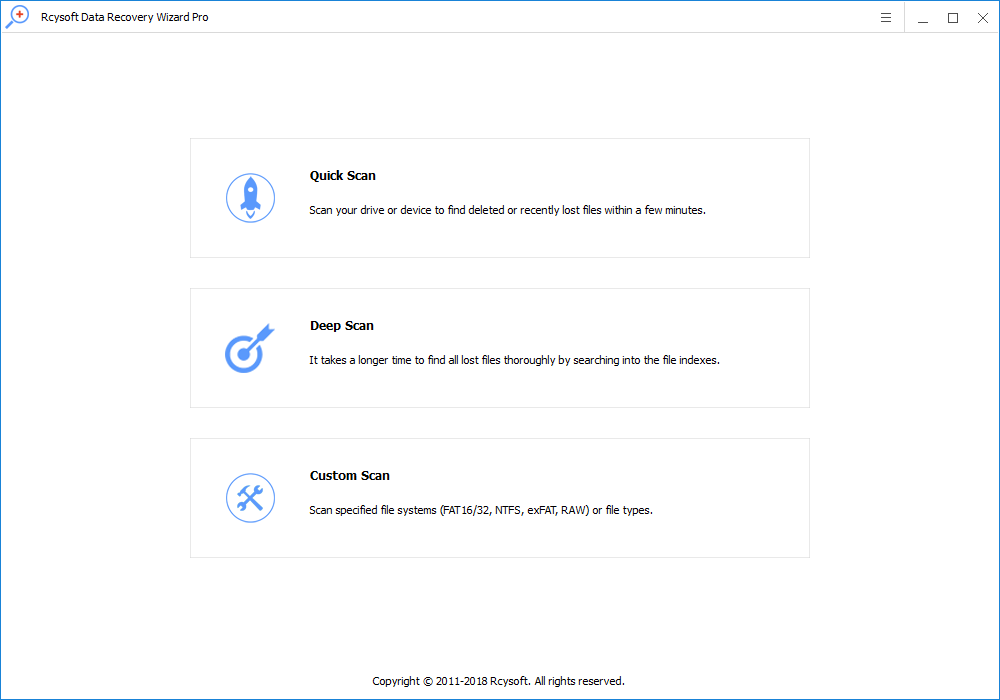Click the Quick Scan rocket icon
The image size is (1000, 700).
click(250, 197)
